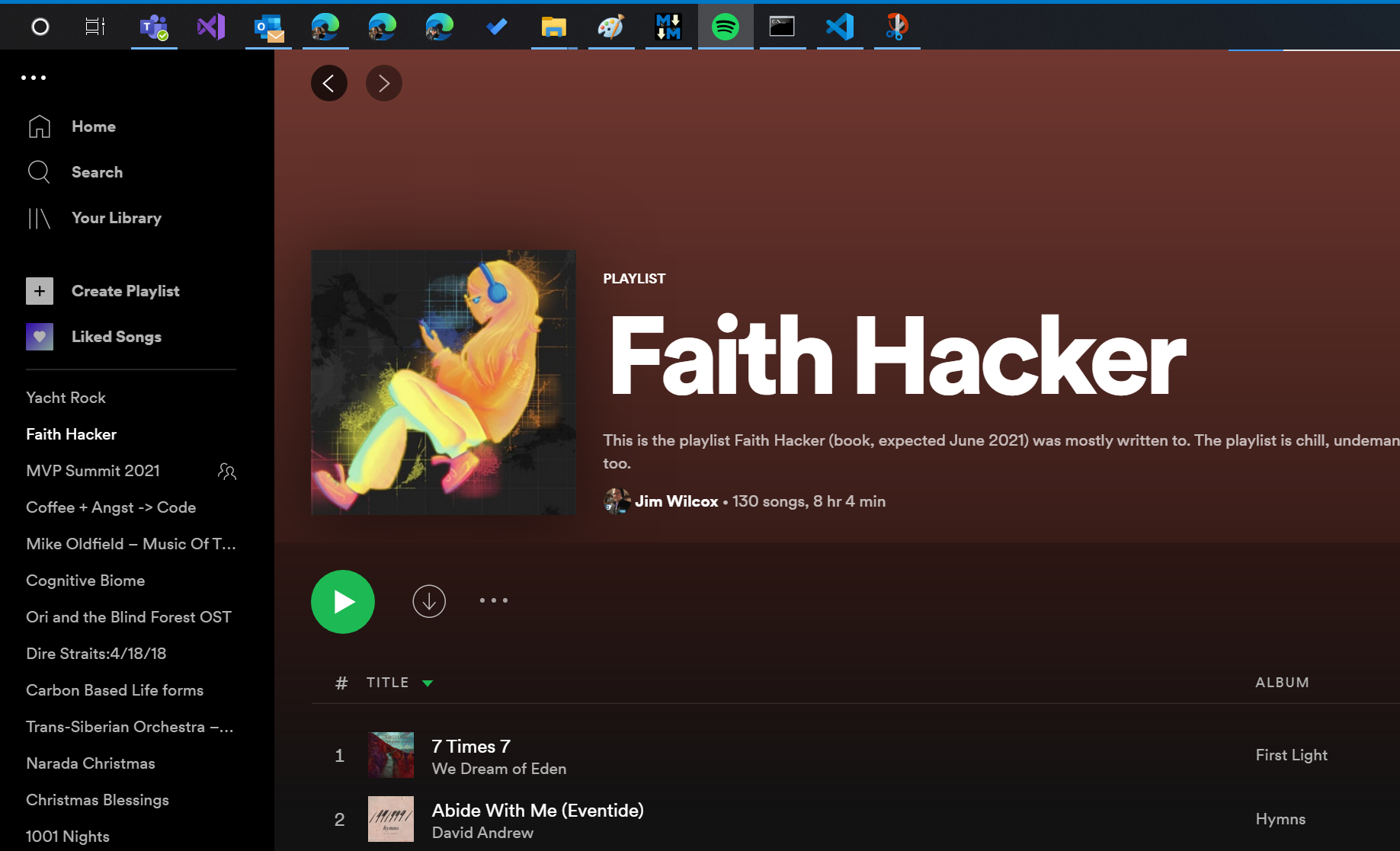Go back with the left arrow button
The image size is (1400, 851).
[x=329, y=83]
